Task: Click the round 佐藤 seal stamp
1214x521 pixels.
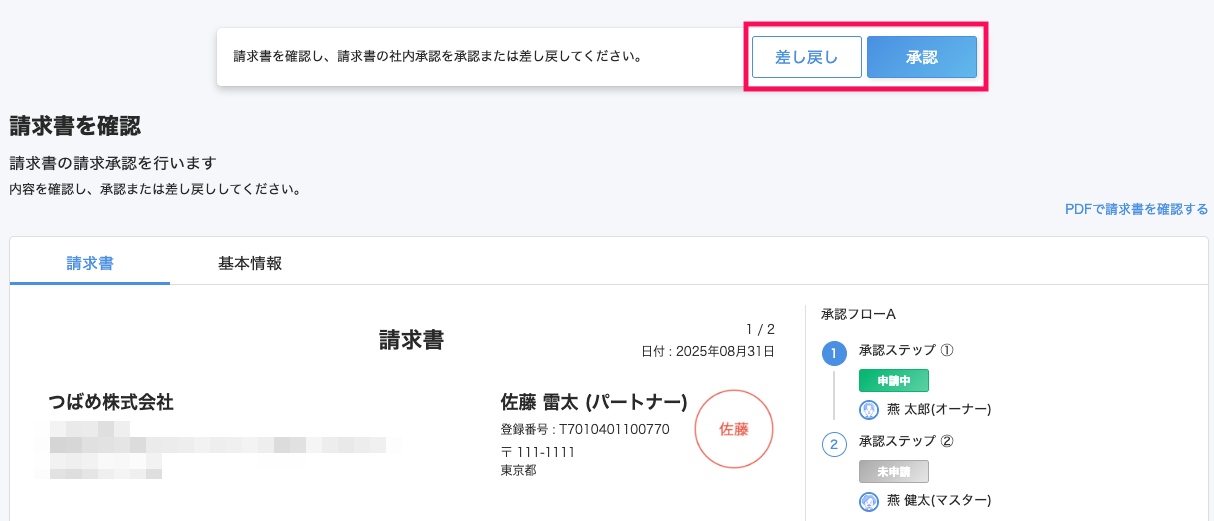Action: pos(734,429)
